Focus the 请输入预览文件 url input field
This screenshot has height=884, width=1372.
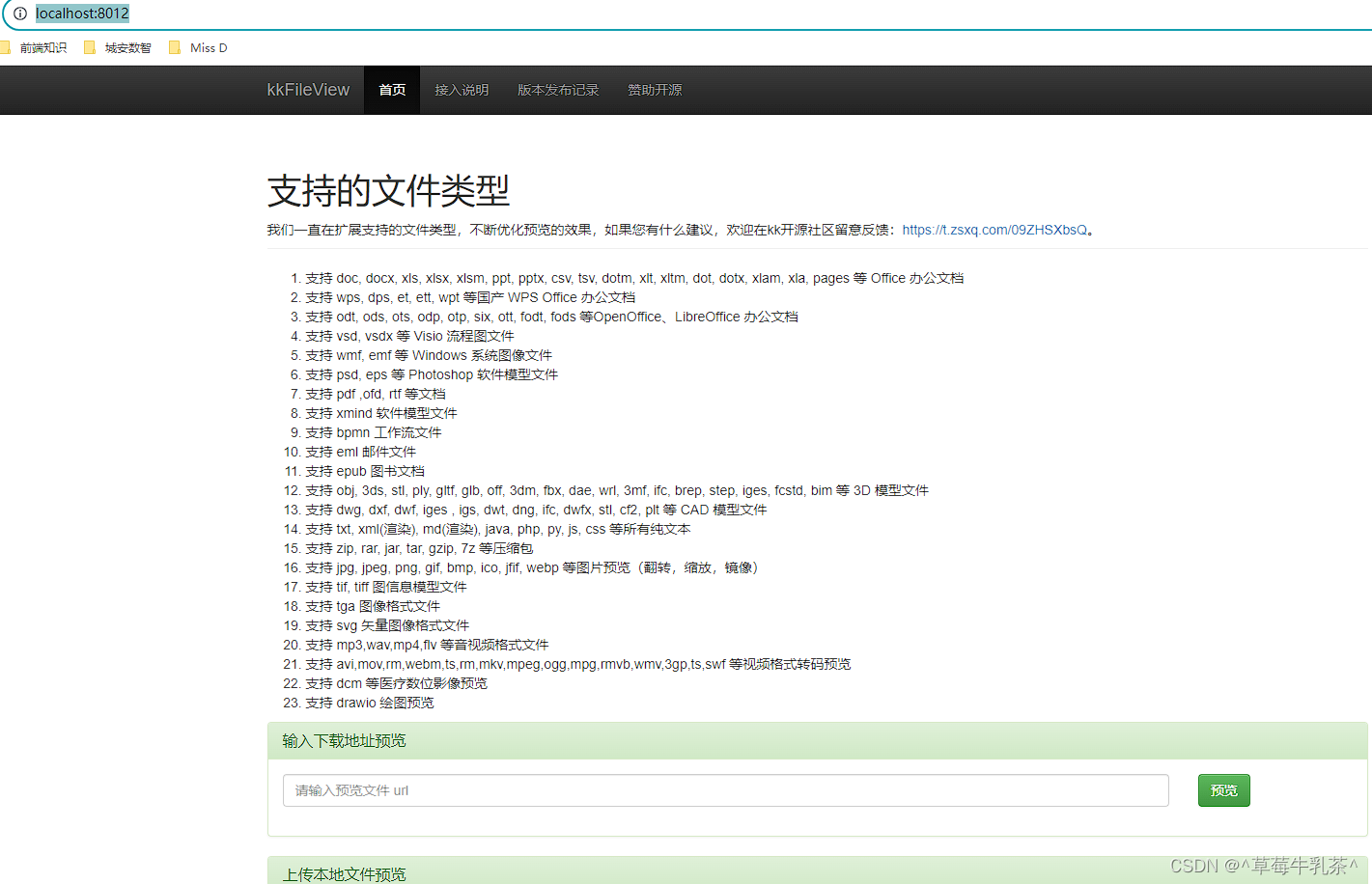pyautogui.click(x=726, y=790)
